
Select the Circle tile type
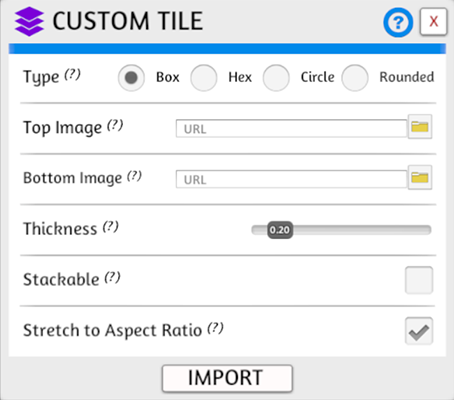tap(276, 78)
